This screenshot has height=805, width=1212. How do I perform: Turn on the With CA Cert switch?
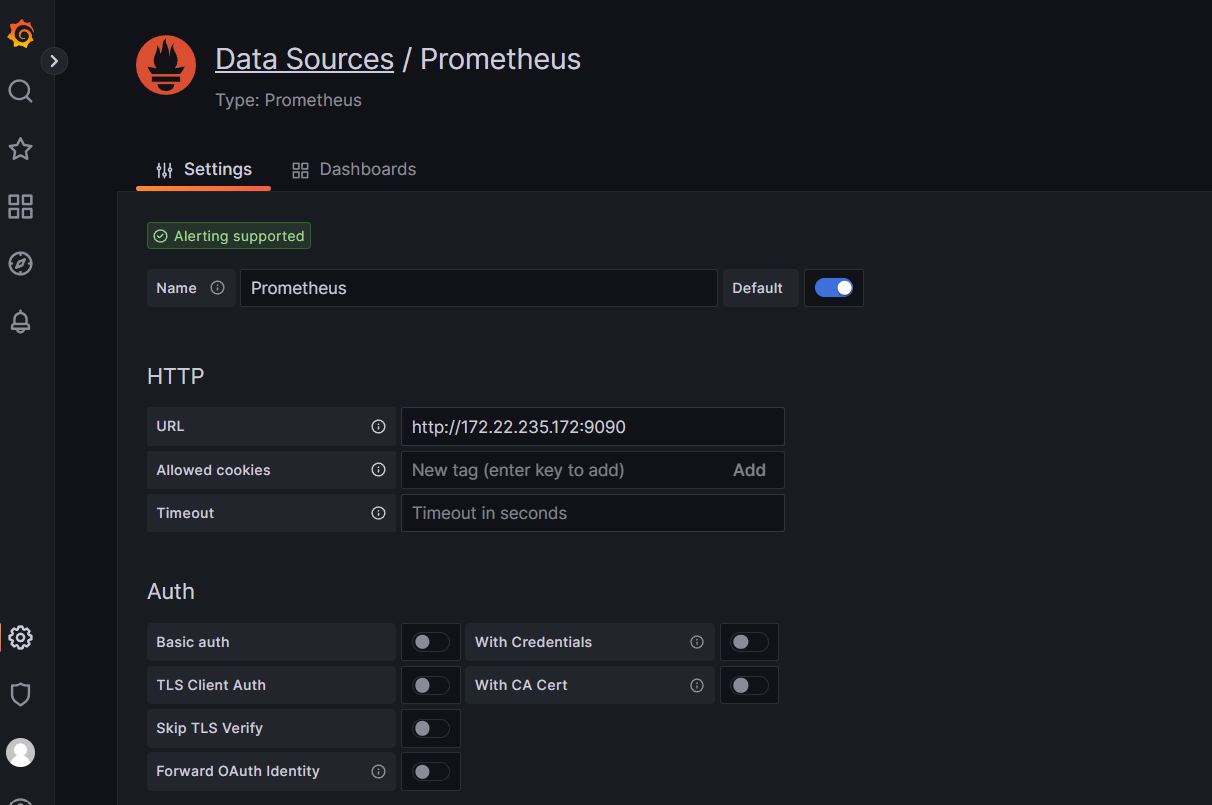(749, 685)
